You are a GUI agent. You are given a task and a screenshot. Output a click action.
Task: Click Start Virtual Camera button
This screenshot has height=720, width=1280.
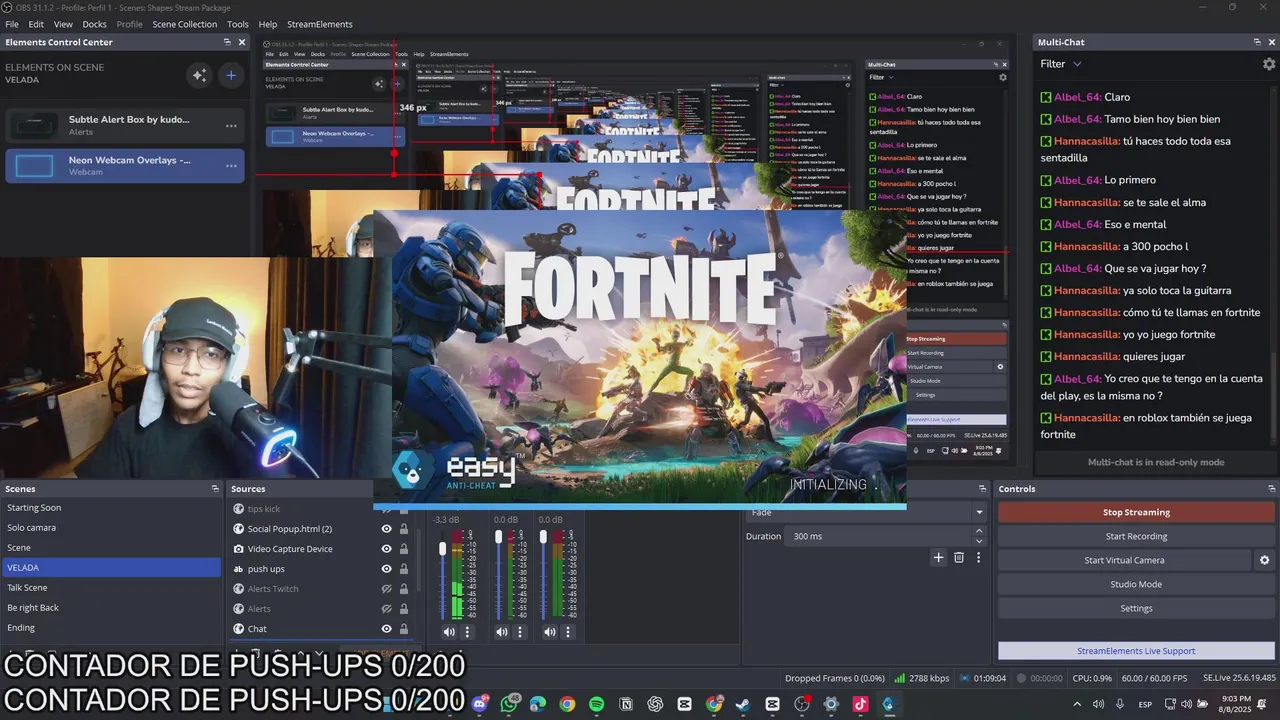1124,560
